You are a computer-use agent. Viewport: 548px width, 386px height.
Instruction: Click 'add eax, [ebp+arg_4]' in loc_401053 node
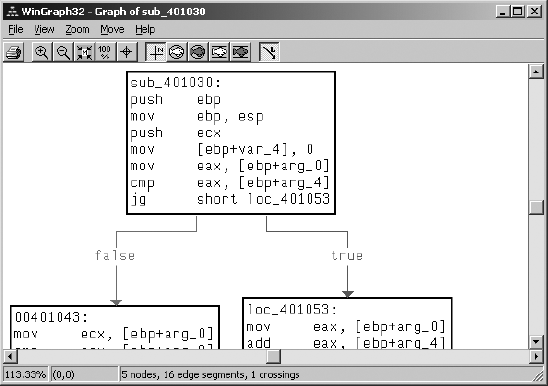pyautogui.click(x=346, y=343)
